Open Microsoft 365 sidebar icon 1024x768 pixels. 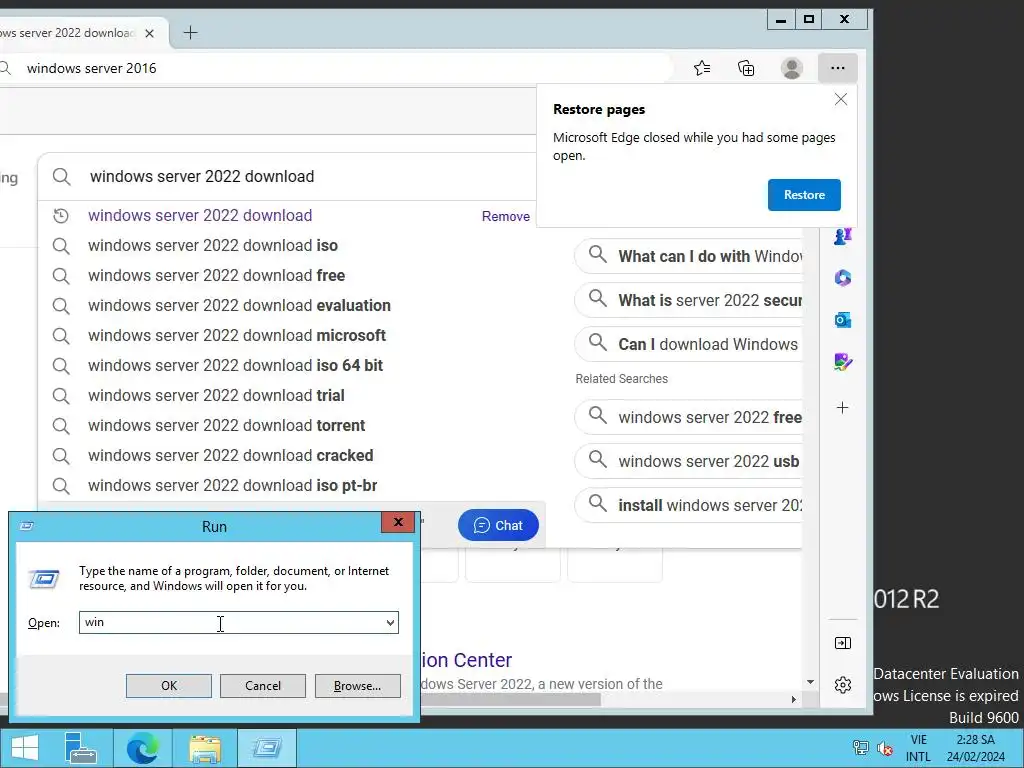pyautogui.click(x=842, y=278)
